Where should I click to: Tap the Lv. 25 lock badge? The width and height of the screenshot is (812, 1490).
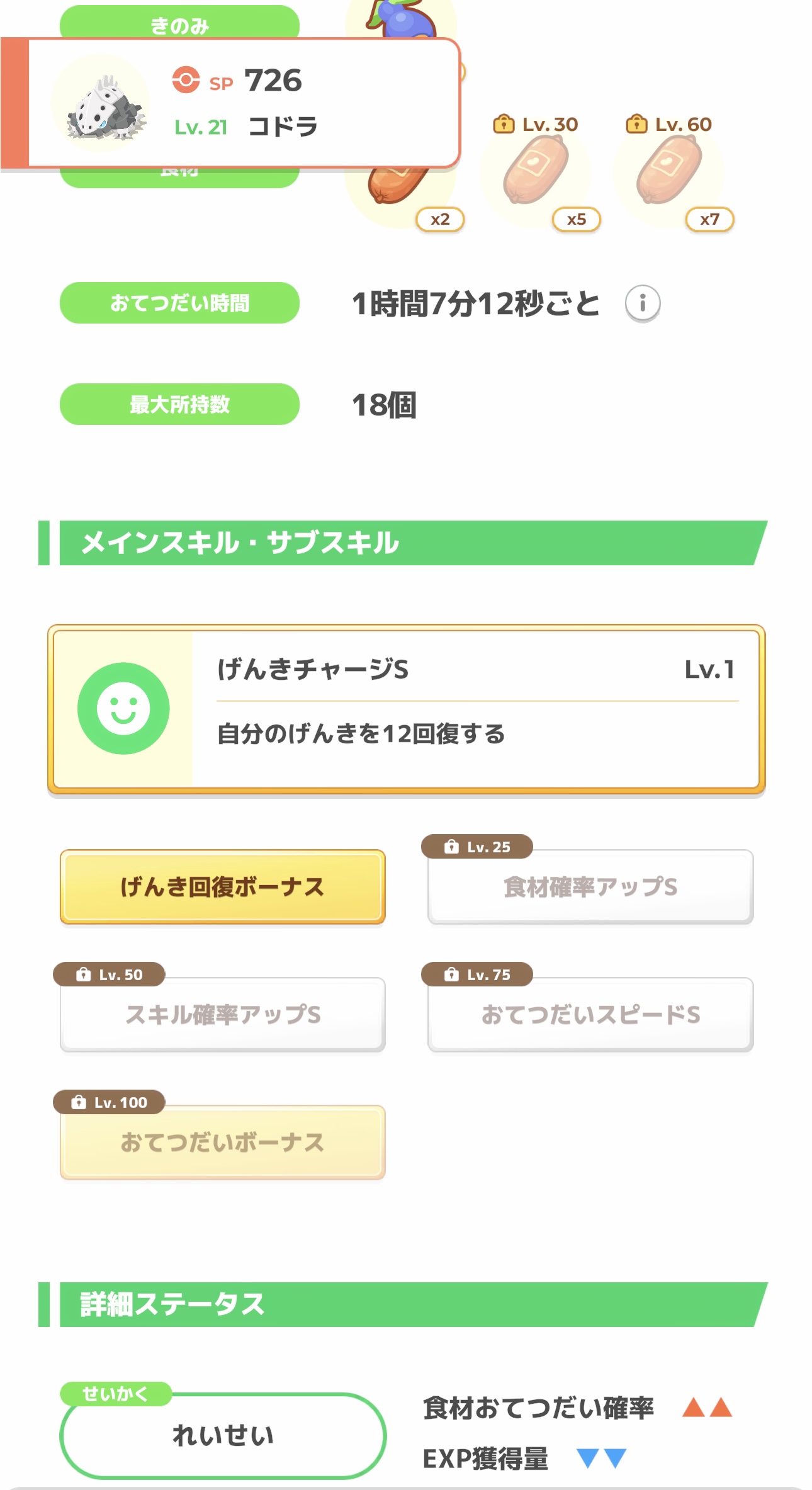(x=477, y=847)
